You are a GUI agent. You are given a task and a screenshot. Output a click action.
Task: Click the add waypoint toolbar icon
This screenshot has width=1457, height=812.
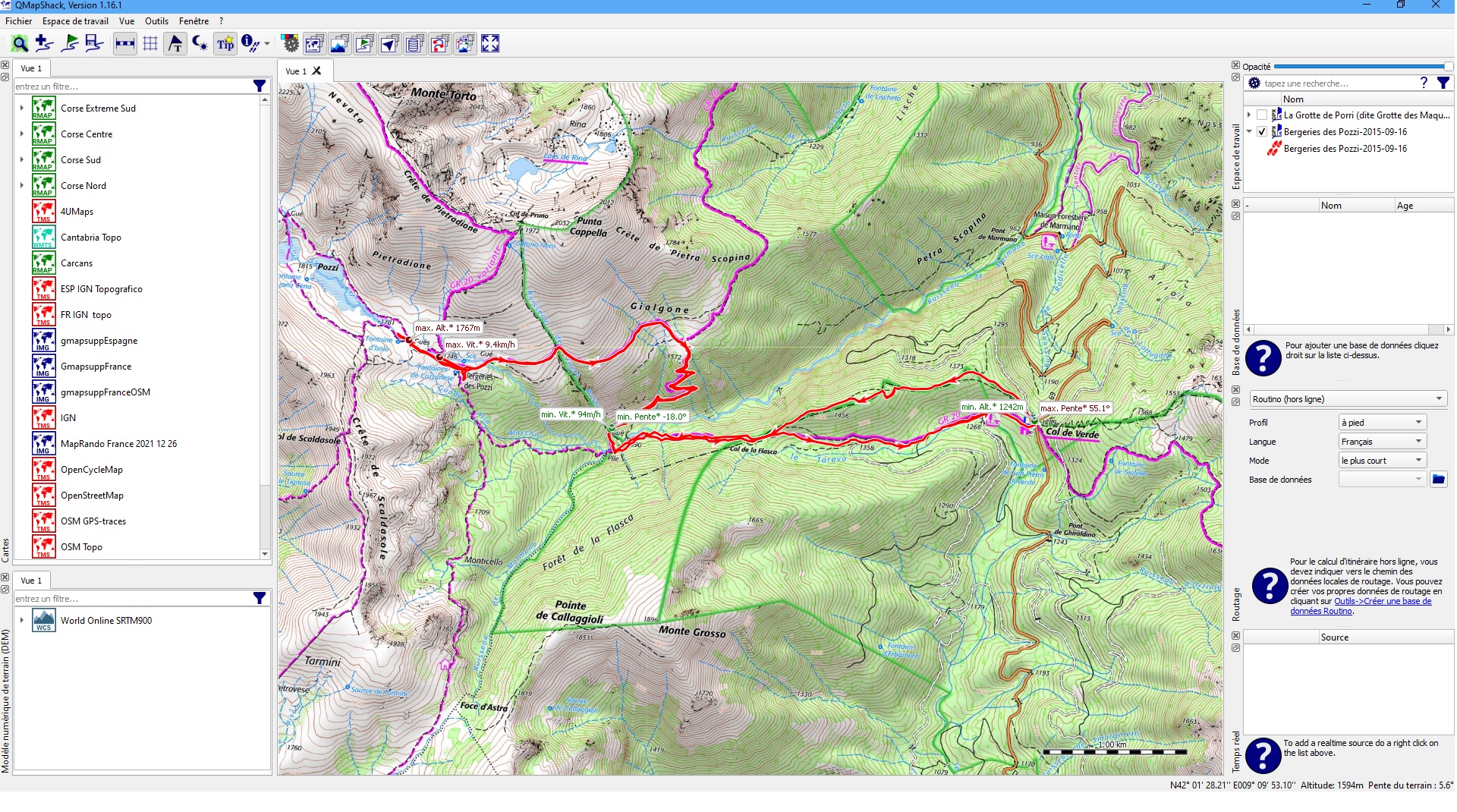pos(44,44)
